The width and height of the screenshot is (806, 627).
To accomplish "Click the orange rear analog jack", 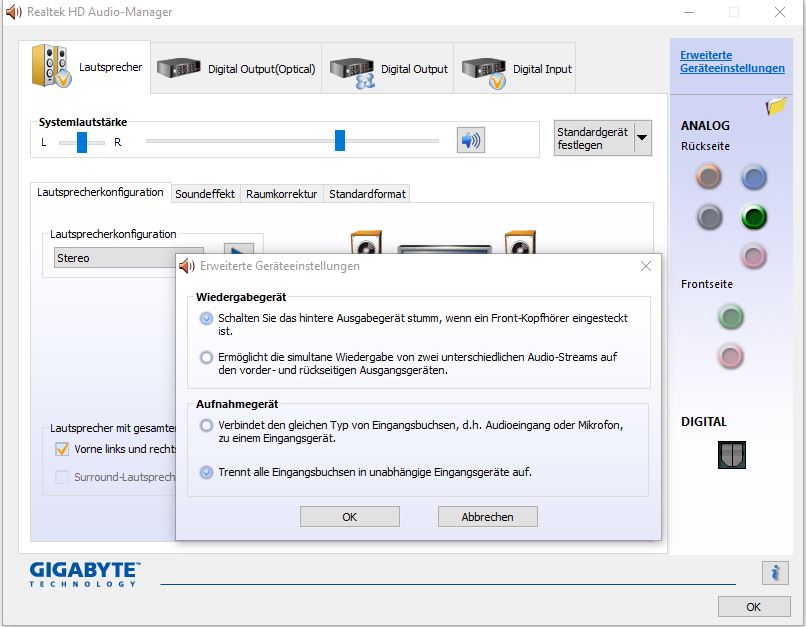I will (x=708, y=176).
